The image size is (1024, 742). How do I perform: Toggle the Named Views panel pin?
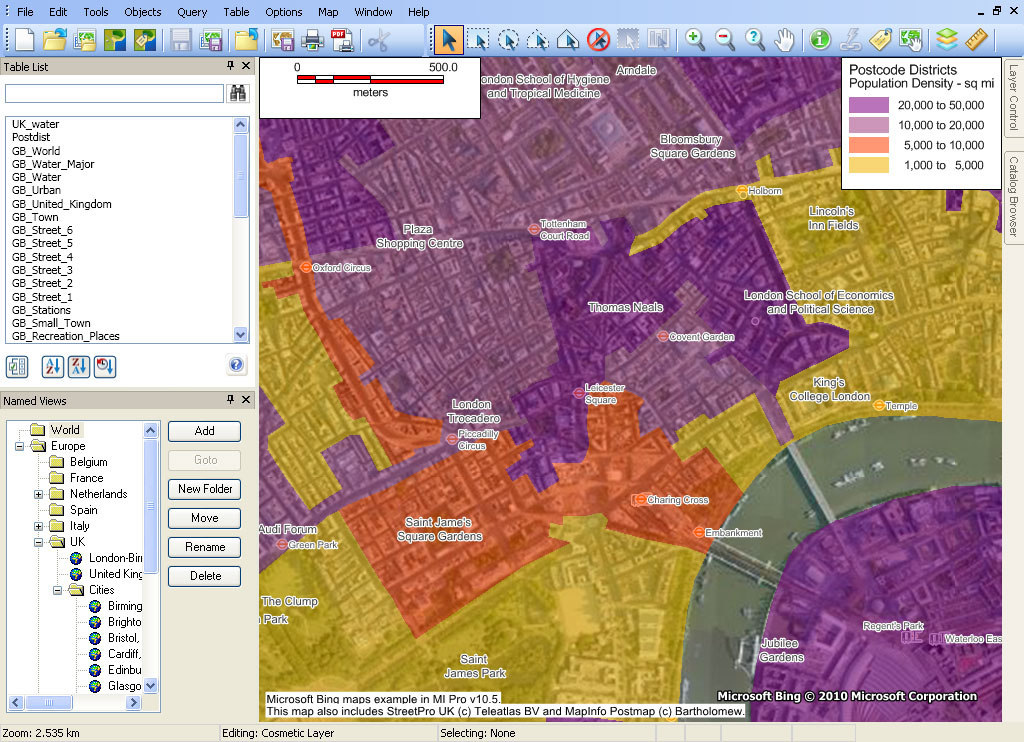(x=231, y=400)
